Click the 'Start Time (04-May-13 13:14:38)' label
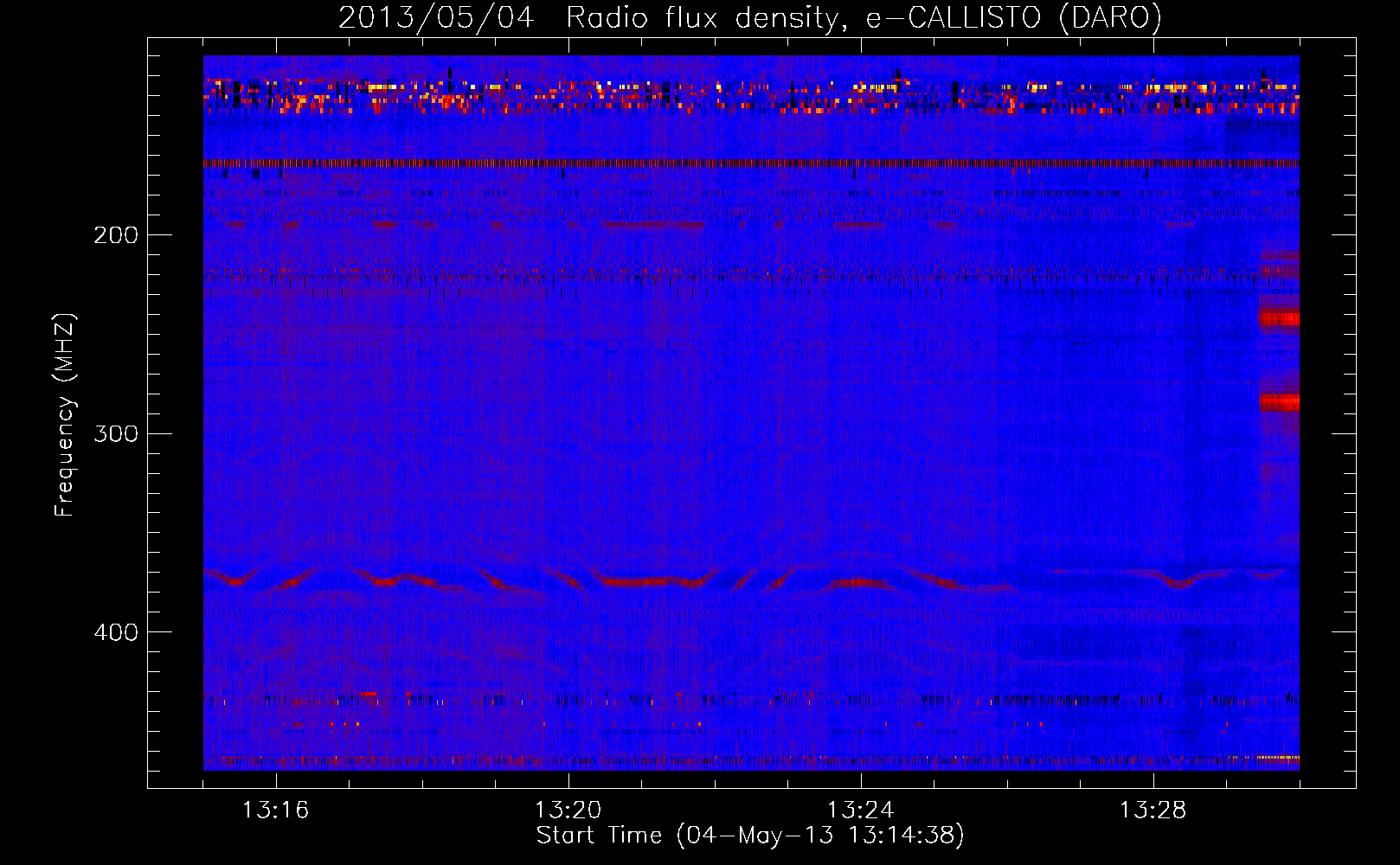This screenshot has width=1400, height=865. pos(750,836)
